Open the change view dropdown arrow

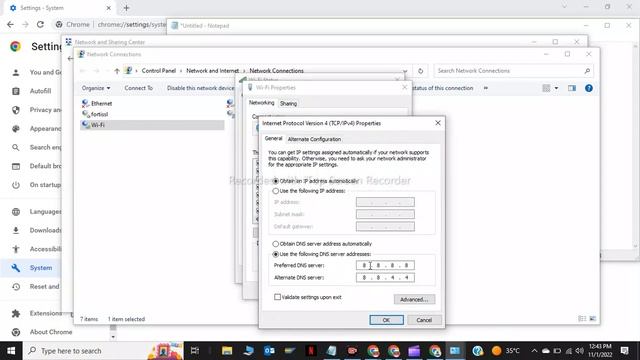(x=556, y=88)
